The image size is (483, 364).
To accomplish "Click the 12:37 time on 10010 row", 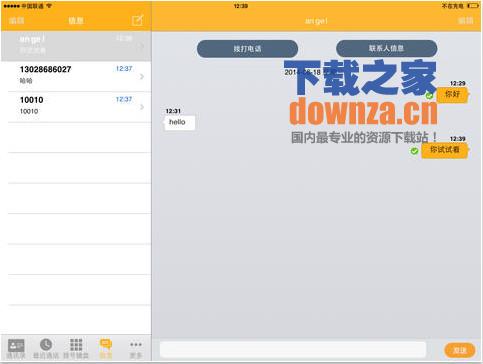I will [124, 99].
